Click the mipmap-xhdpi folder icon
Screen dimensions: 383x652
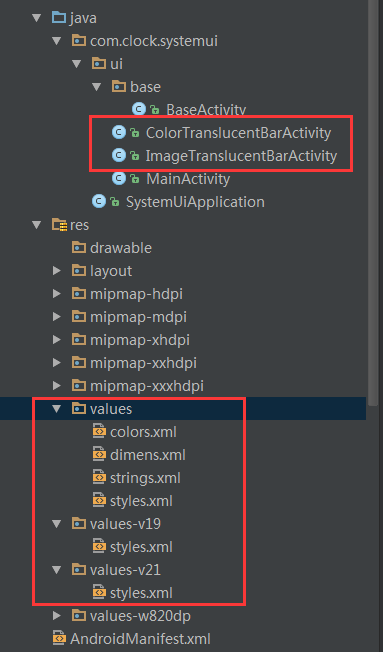tap(79, 340)
